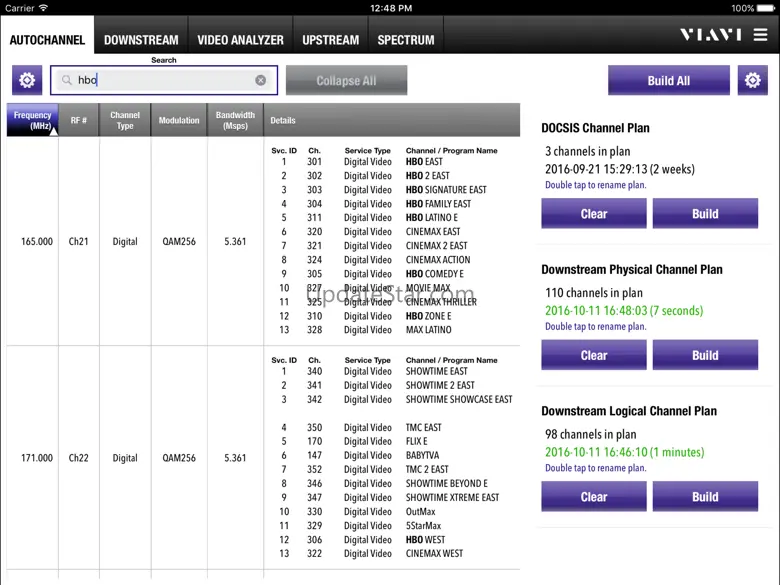Select the SHOWTIME EAST row

pos(392,371)
